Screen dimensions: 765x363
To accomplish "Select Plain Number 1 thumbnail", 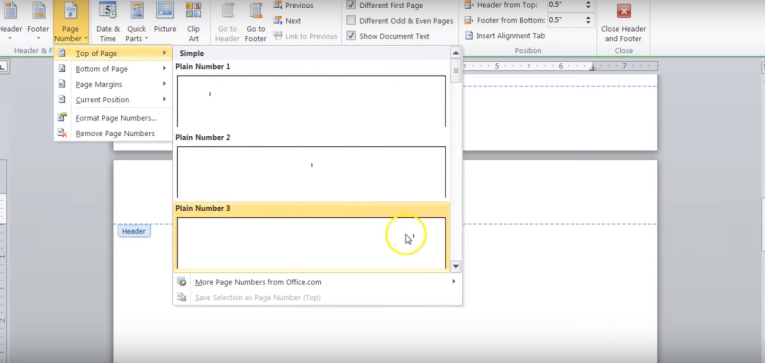I will click(311, 101).
